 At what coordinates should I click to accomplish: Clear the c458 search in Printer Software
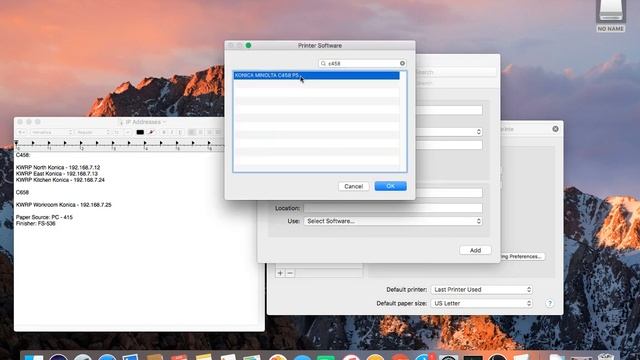(402, 63)
